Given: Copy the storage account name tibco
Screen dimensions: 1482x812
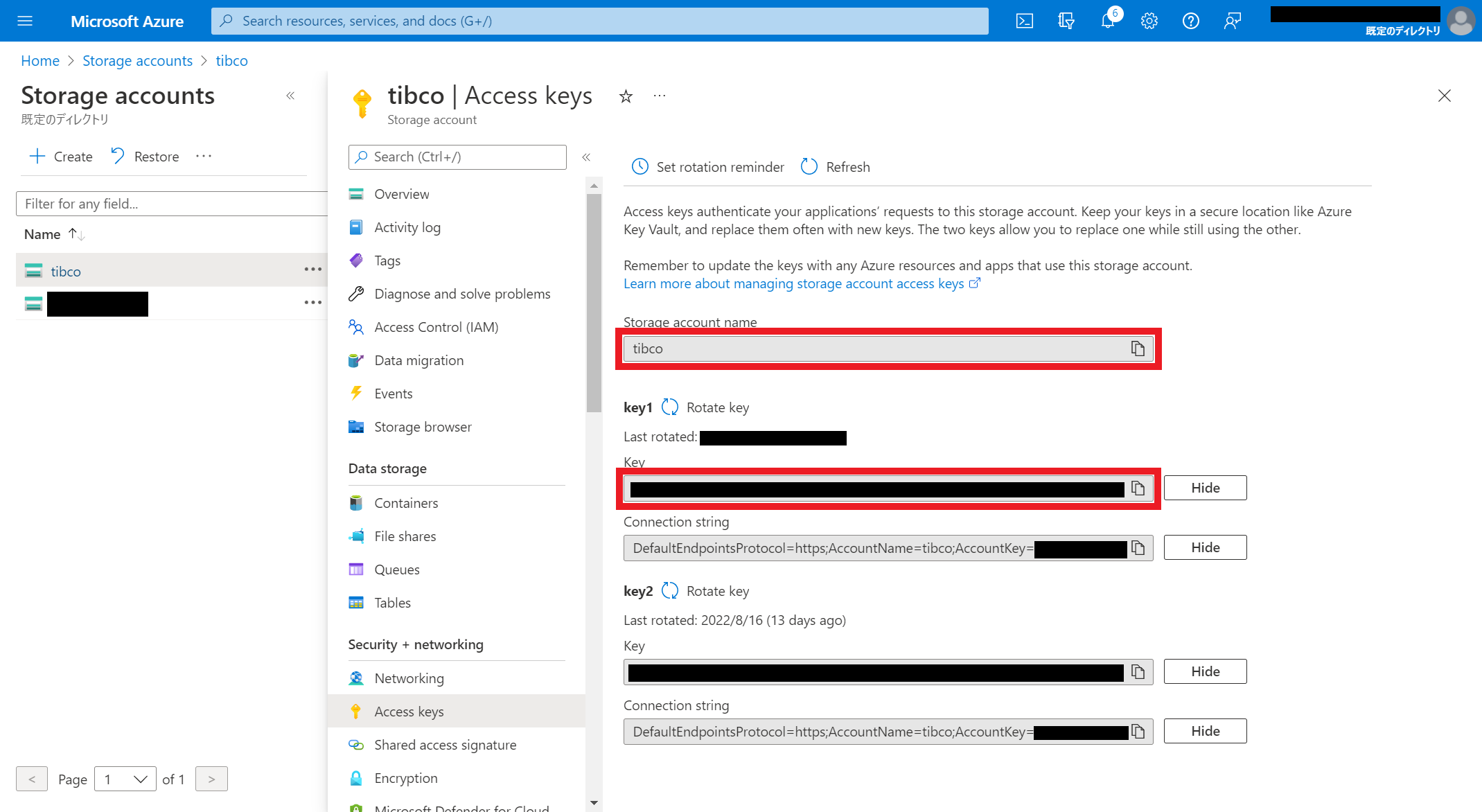Looking at the screenshot, I should click(1138, 348).
